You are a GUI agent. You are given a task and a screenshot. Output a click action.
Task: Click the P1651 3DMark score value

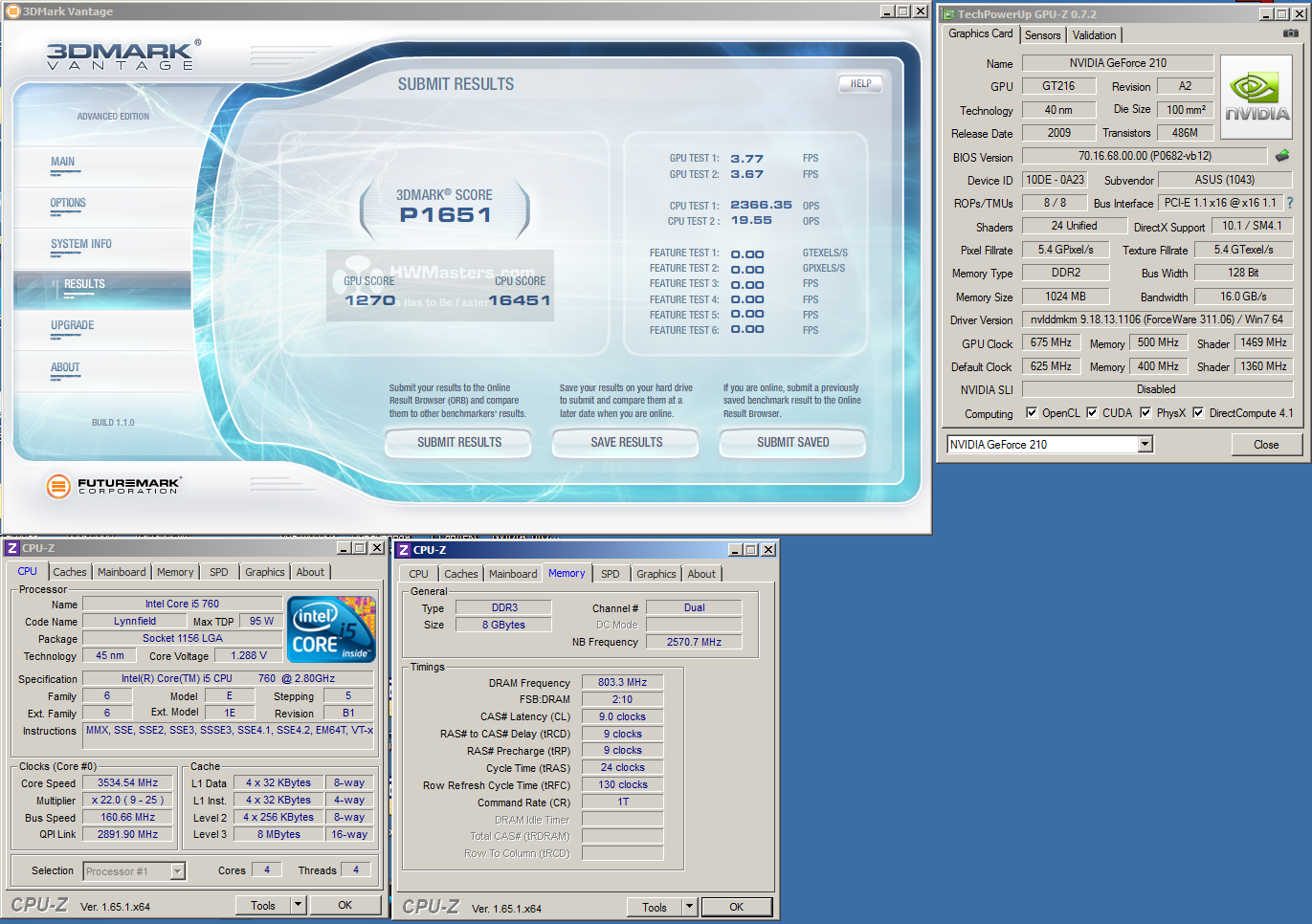click(445, 215)
